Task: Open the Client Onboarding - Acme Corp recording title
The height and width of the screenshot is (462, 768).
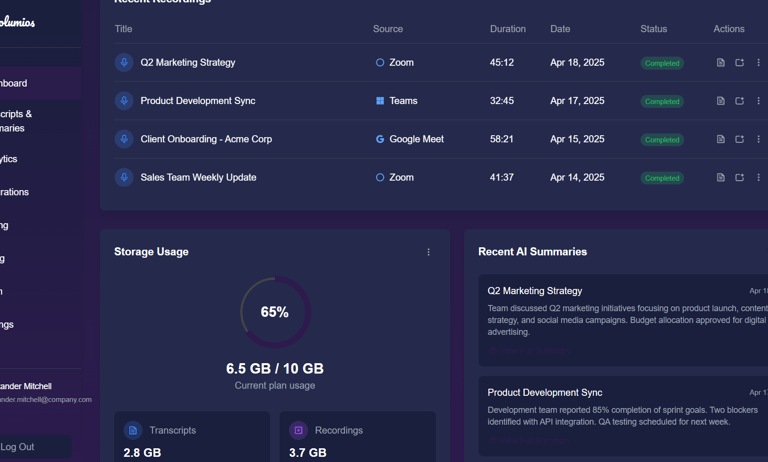Action: pyautogui.click(x=206, y=139)
